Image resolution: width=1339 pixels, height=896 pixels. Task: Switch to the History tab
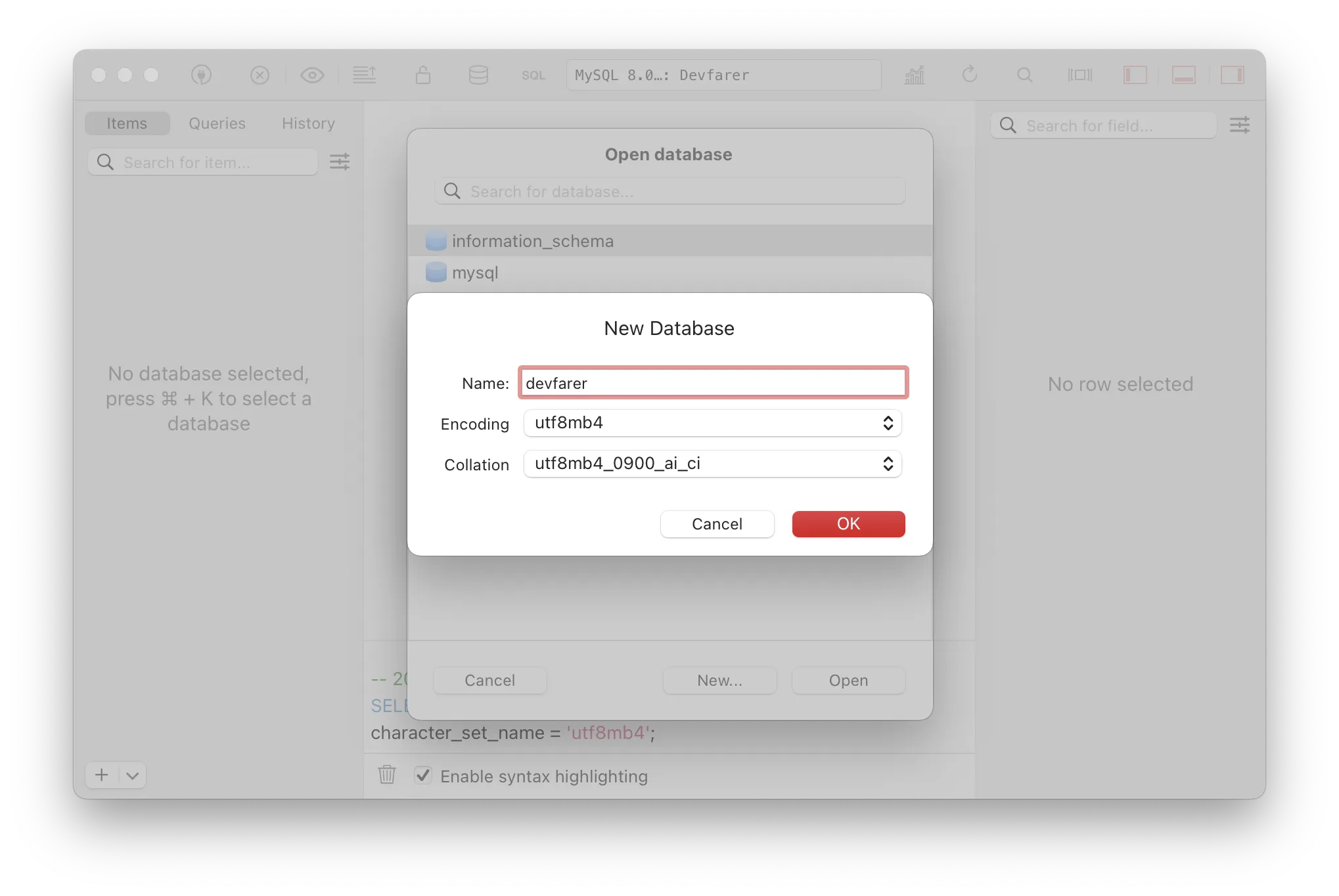point(308,123)
